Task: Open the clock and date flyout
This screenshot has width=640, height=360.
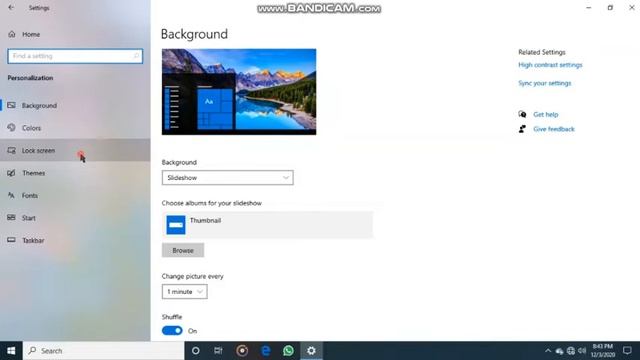Action: (x=602, y=351)
